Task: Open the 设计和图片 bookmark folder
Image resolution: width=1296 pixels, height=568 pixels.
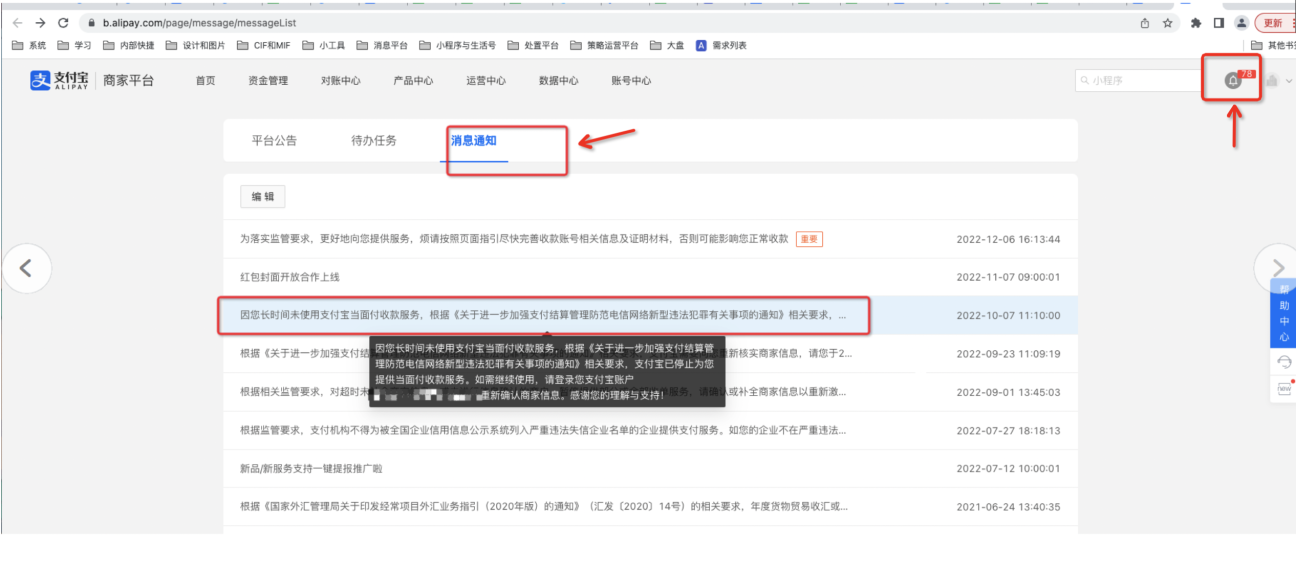Action: click(196, 45)
